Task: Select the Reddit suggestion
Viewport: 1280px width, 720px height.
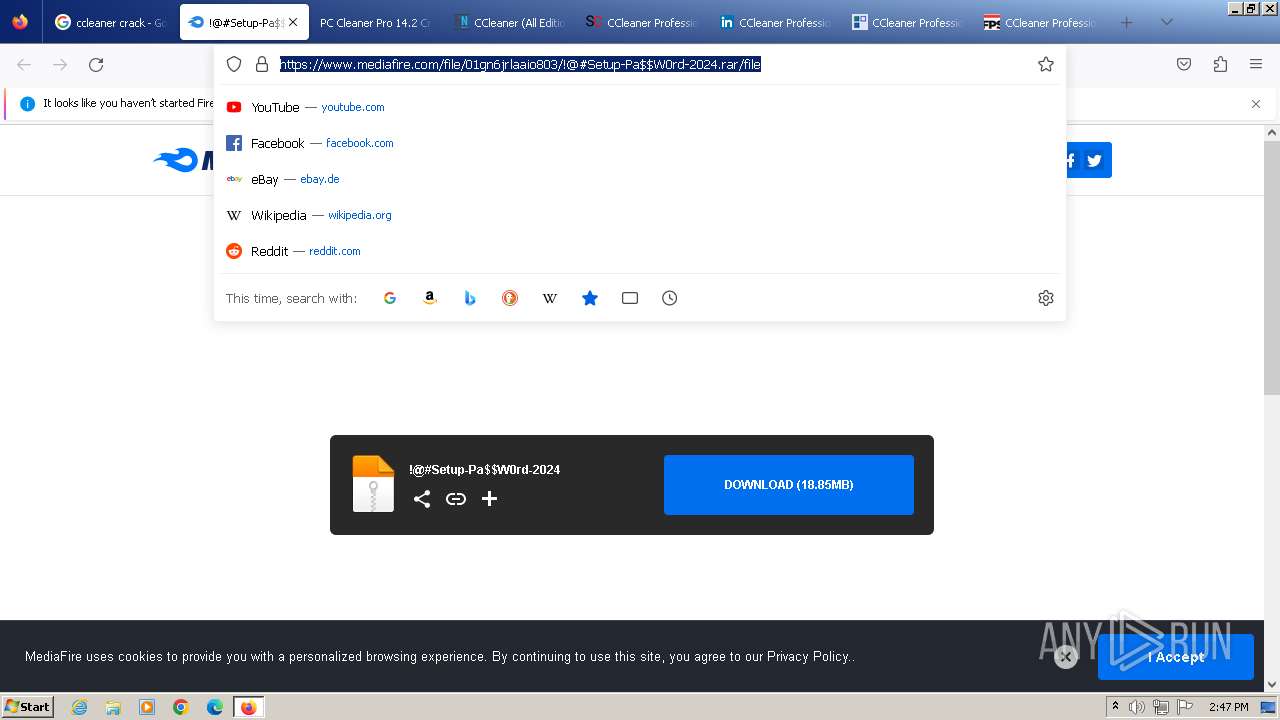Action: [640, 251]
